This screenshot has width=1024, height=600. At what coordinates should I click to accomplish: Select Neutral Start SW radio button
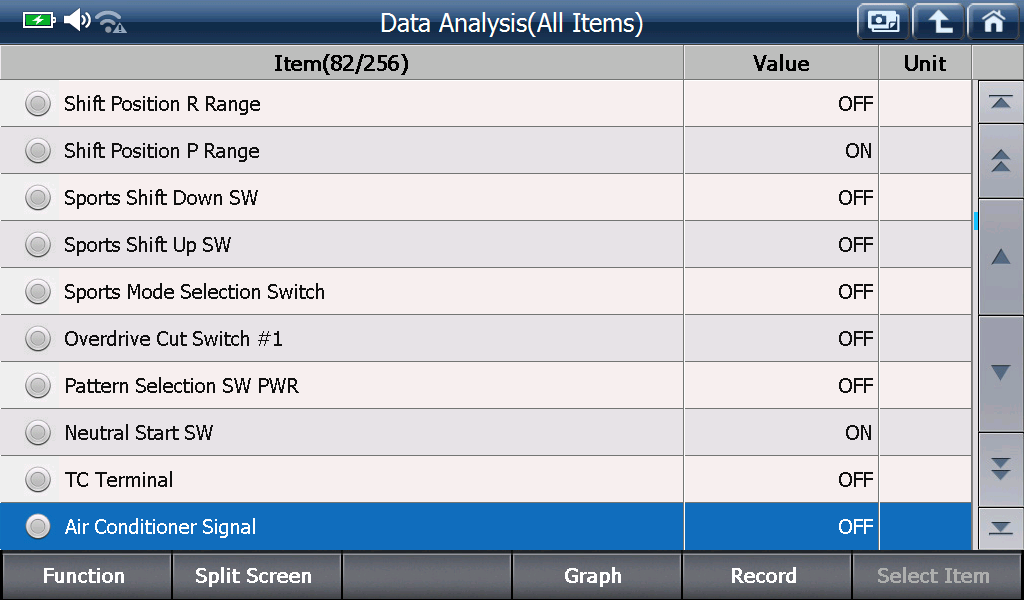tap(38, 432)
